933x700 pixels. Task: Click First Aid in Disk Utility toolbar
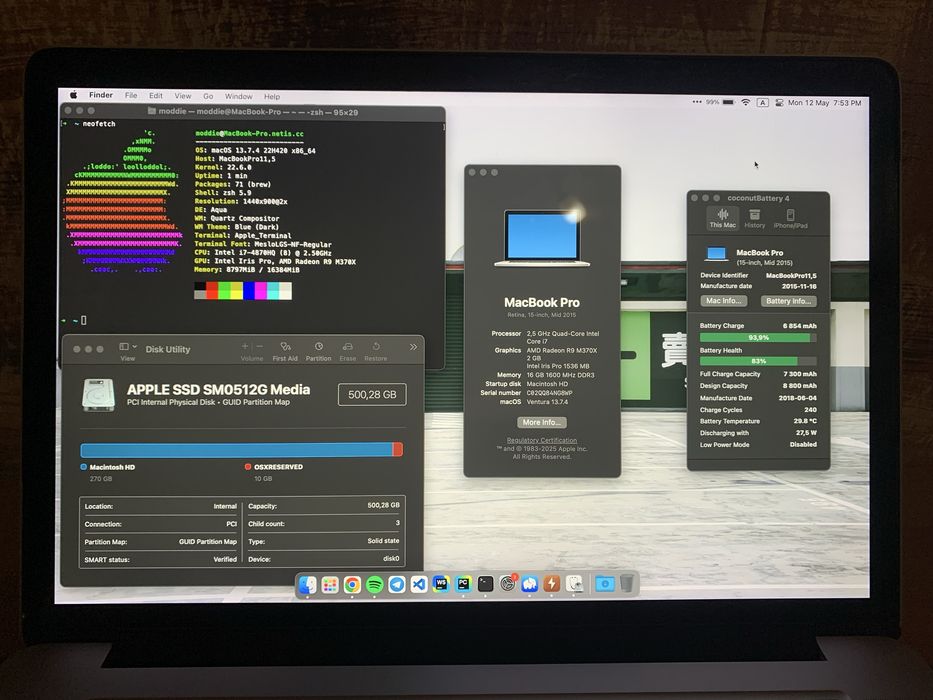tap(285, 351)
